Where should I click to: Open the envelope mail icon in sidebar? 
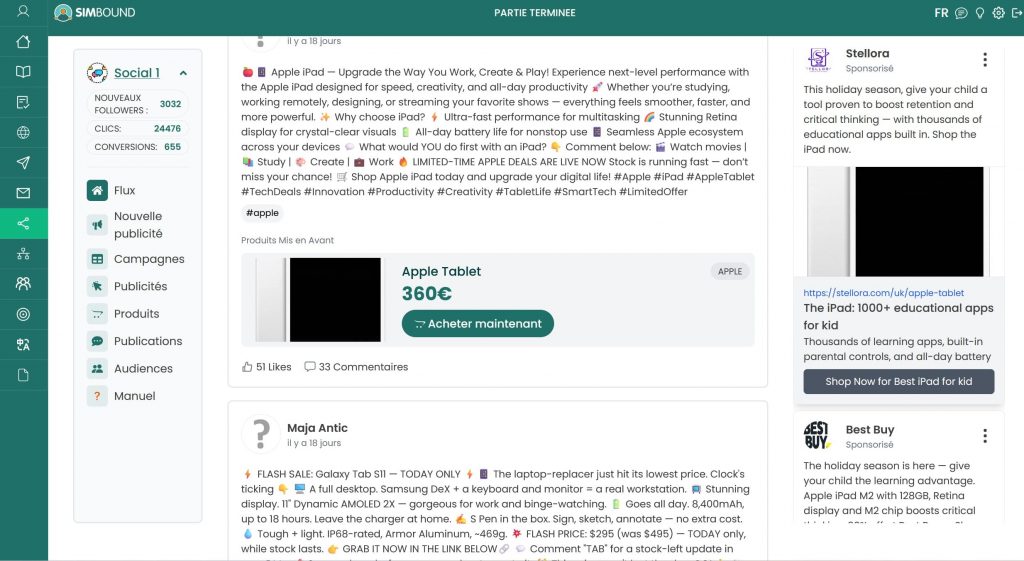coord(24,193)
